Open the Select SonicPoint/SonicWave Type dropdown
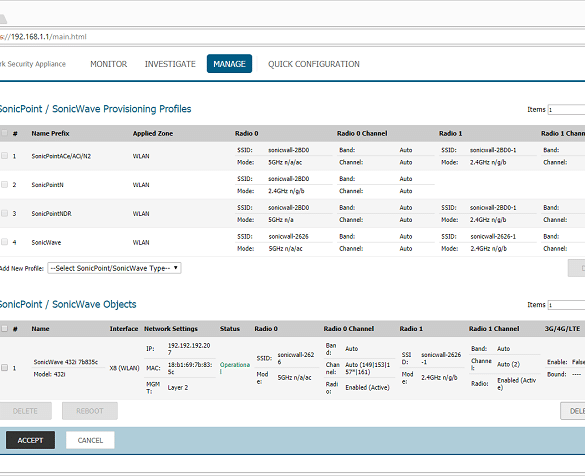Viewport: 585px width, 476px height. coord(114,268)
